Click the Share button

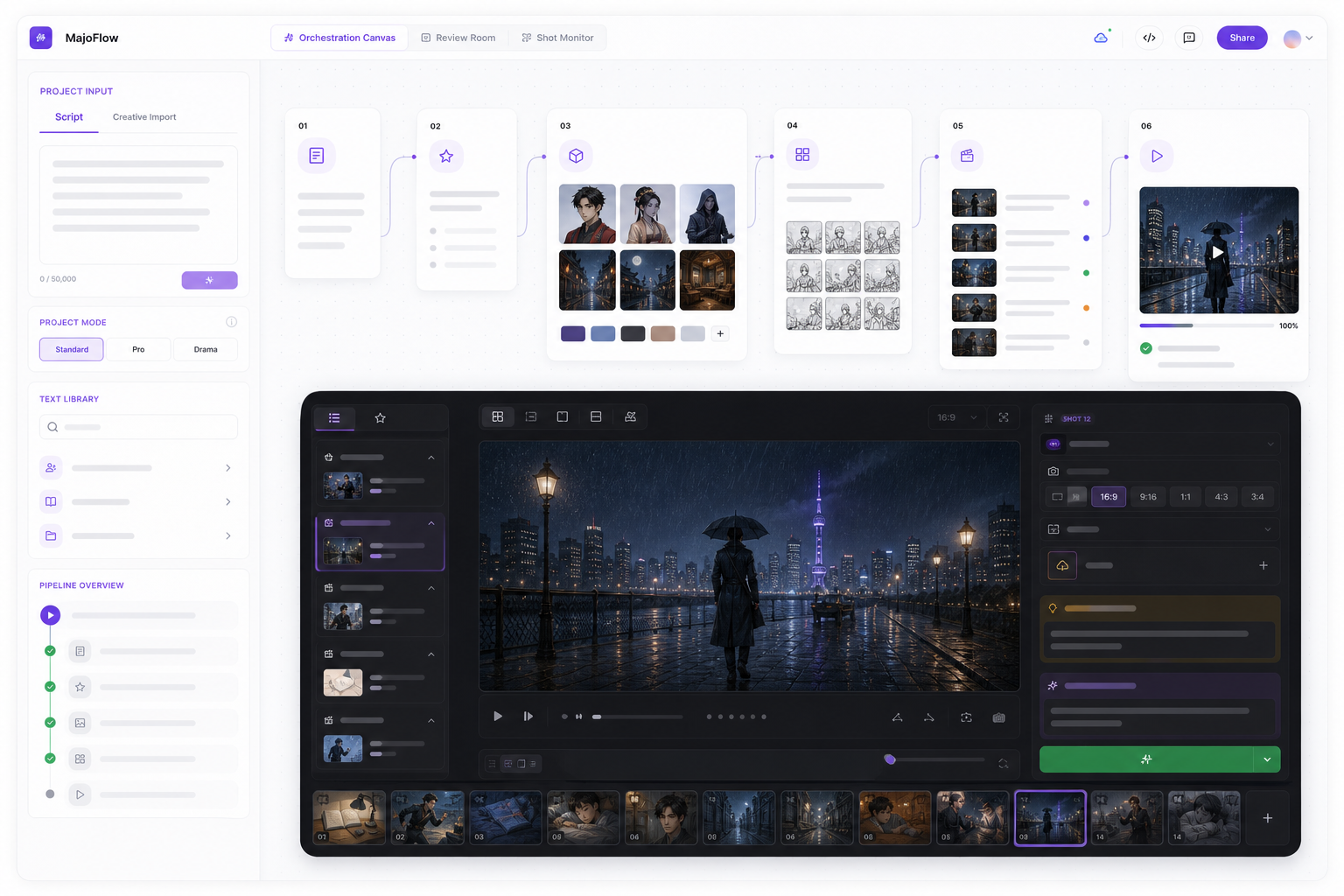(1242, 38)
